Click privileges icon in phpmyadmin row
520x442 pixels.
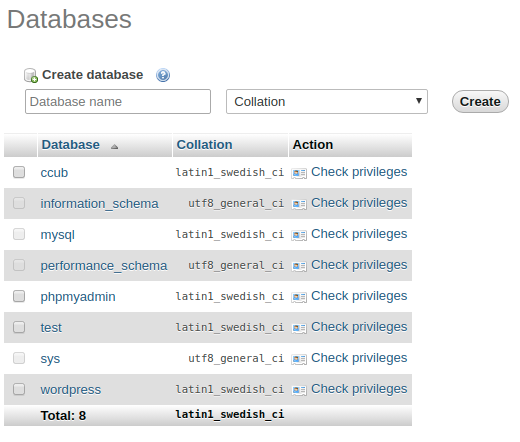pyautogui.click(x=299, y=297)
